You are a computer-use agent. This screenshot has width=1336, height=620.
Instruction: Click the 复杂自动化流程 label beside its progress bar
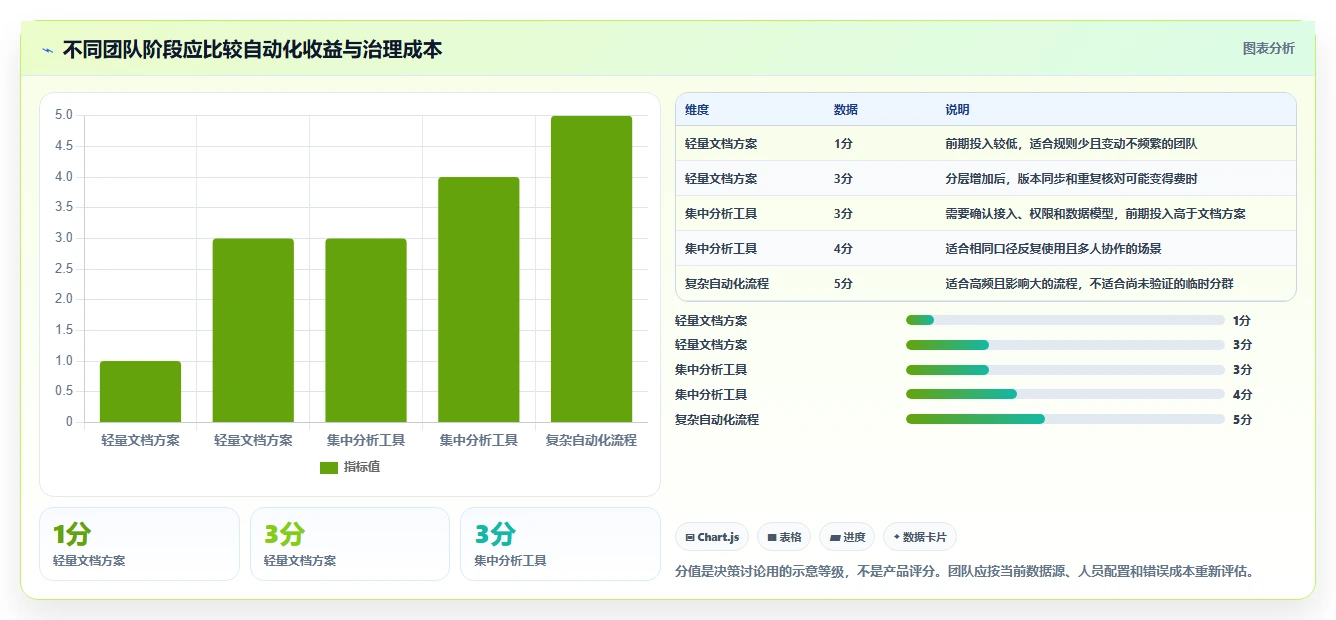717,420
